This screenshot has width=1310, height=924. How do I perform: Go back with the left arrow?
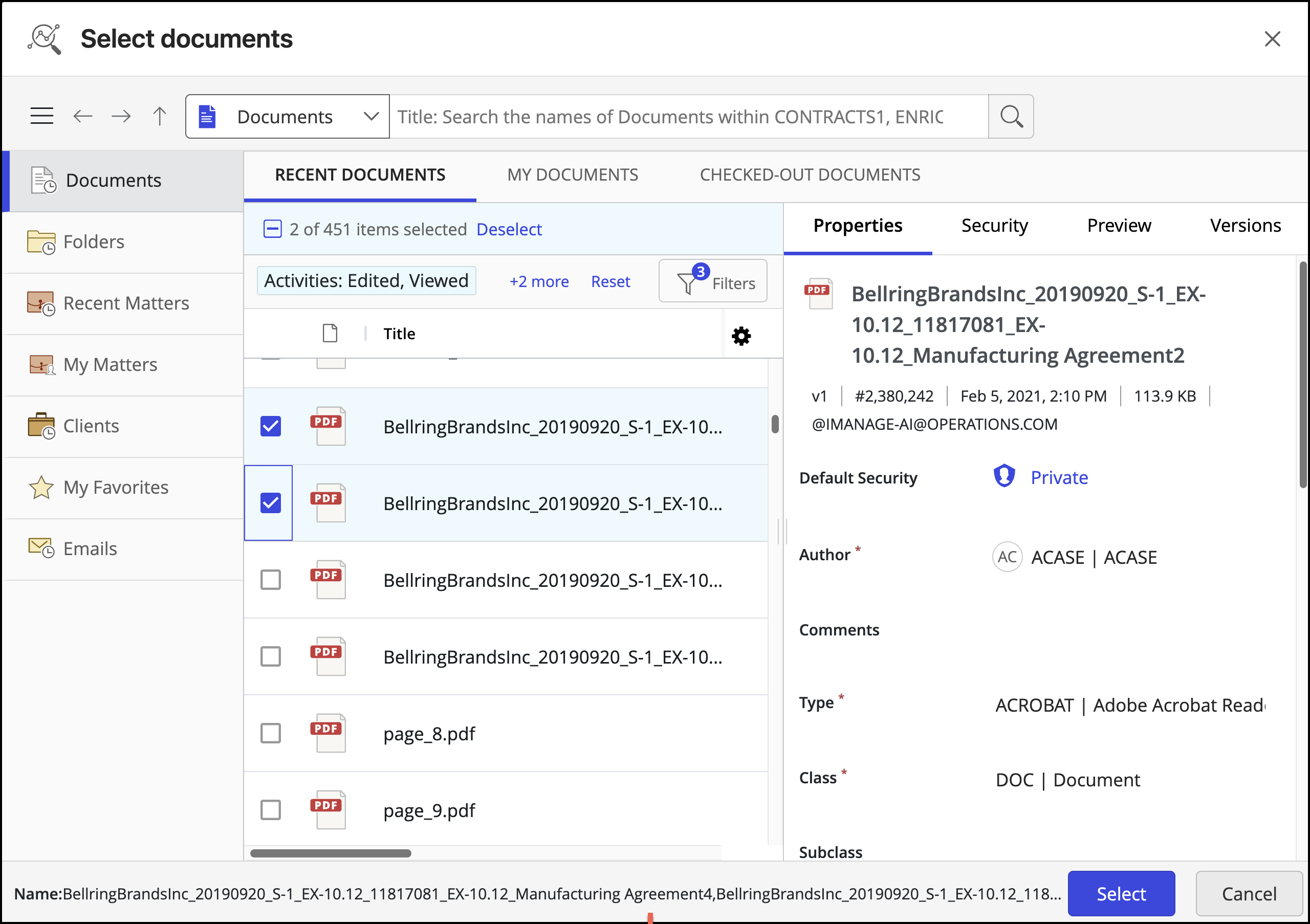pyautogui.click(x=83, y=116)
